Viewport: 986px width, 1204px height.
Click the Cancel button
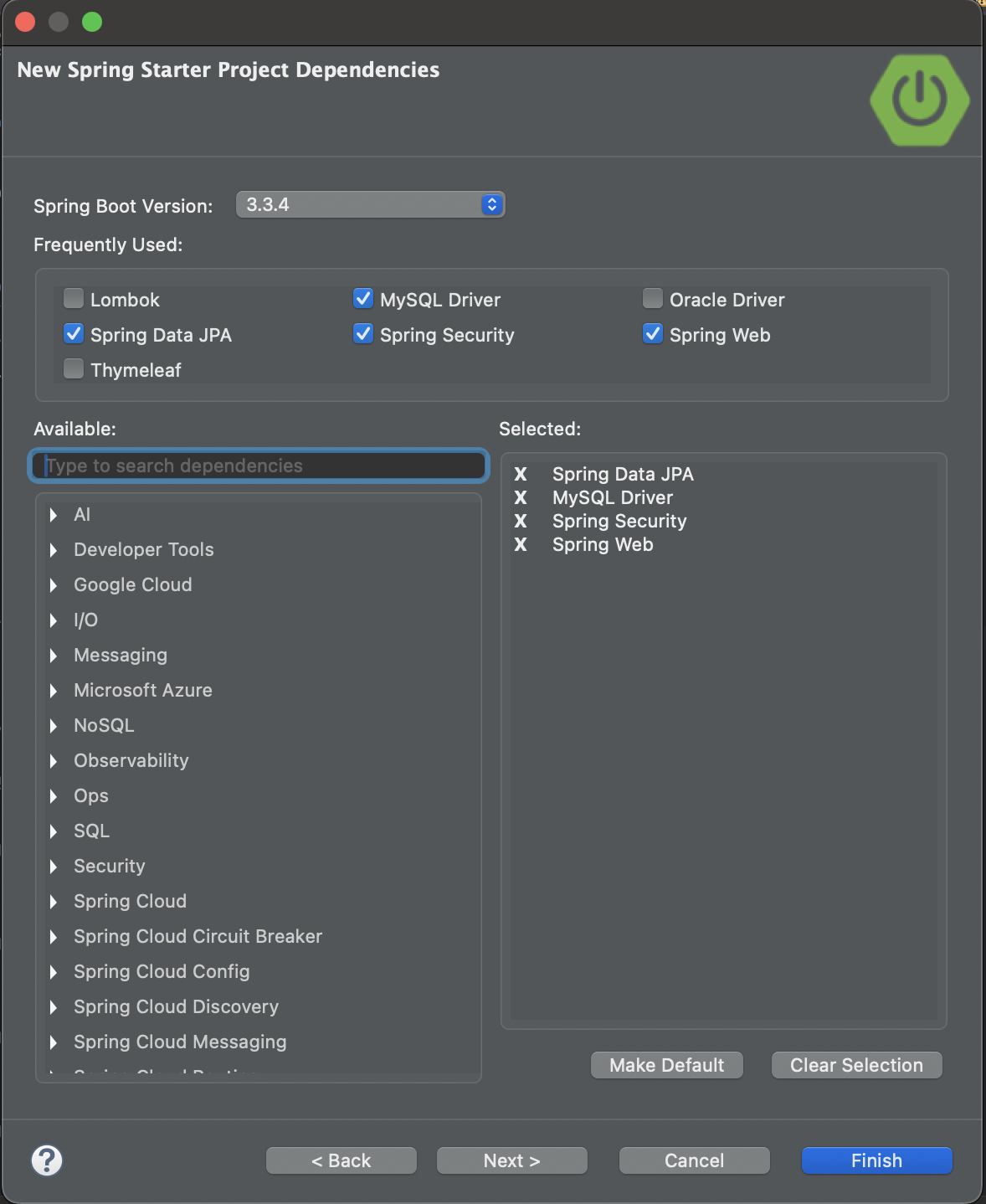click(x=694, y=1160)
